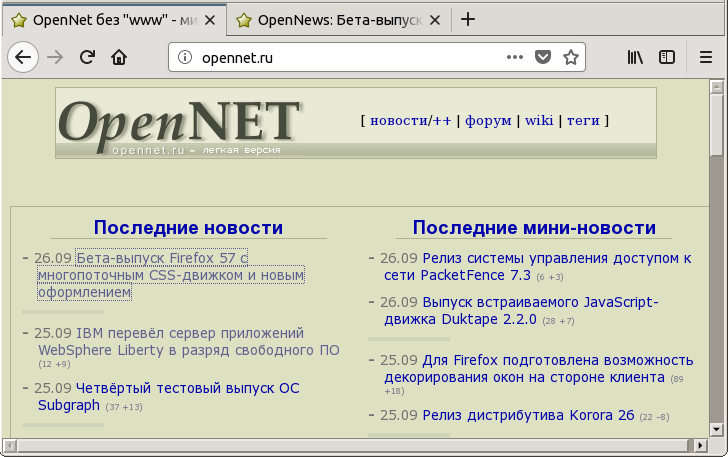Click comment count '(12 +9)' under WebSphere
The image size is (728, 457).
(54, 364)
